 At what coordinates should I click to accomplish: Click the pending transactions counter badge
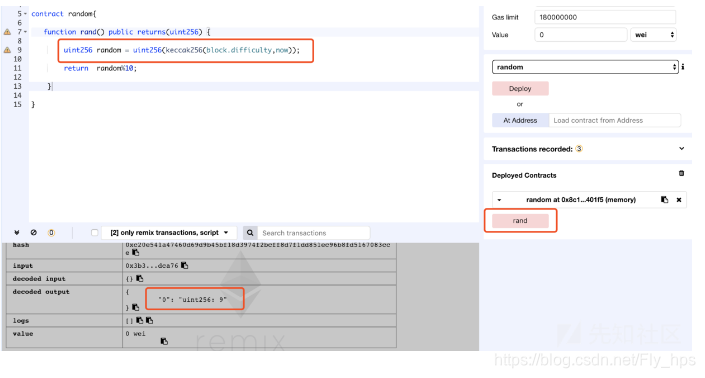click(51, 232)
